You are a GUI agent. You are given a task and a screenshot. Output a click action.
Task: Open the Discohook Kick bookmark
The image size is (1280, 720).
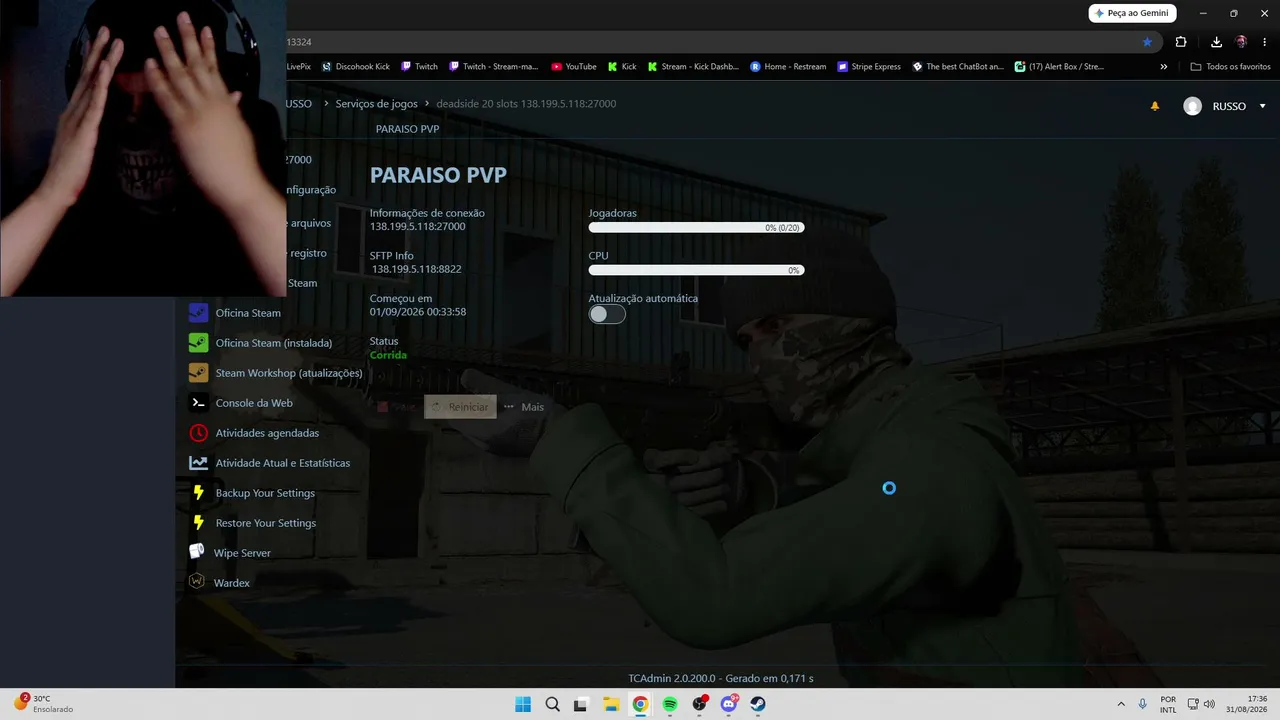[356, 67]
